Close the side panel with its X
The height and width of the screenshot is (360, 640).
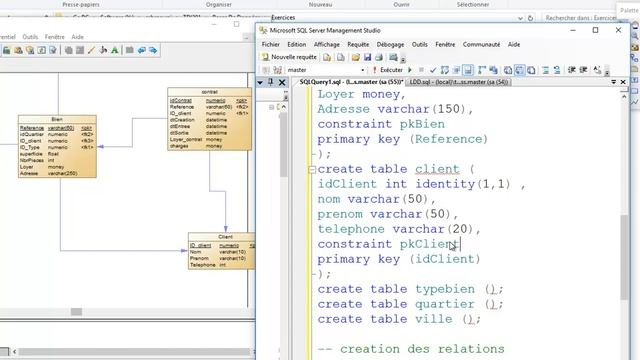(x=282, y=82)
